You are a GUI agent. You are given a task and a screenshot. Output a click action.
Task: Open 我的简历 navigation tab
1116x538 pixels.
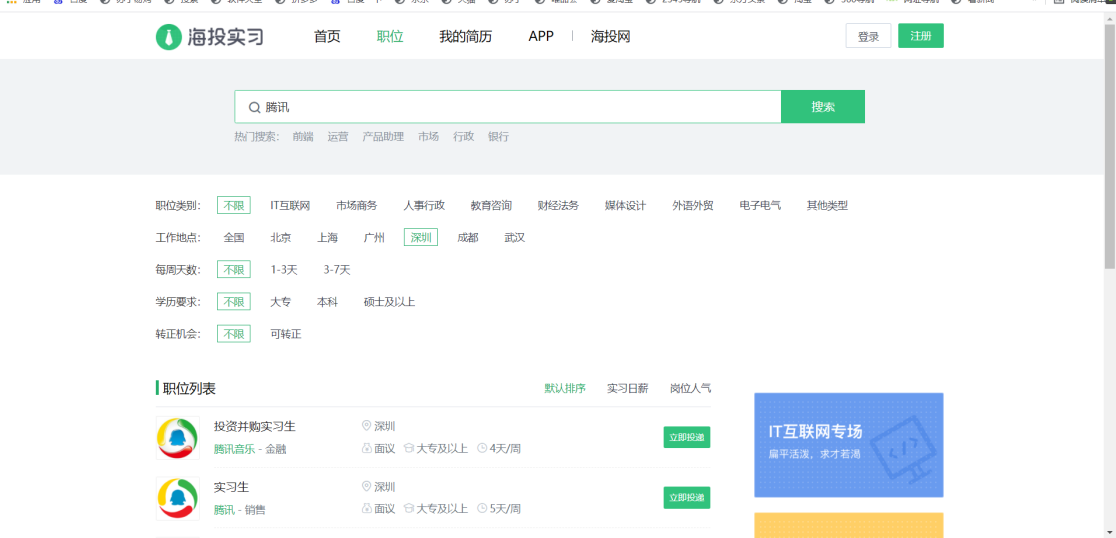coord(465,36)
